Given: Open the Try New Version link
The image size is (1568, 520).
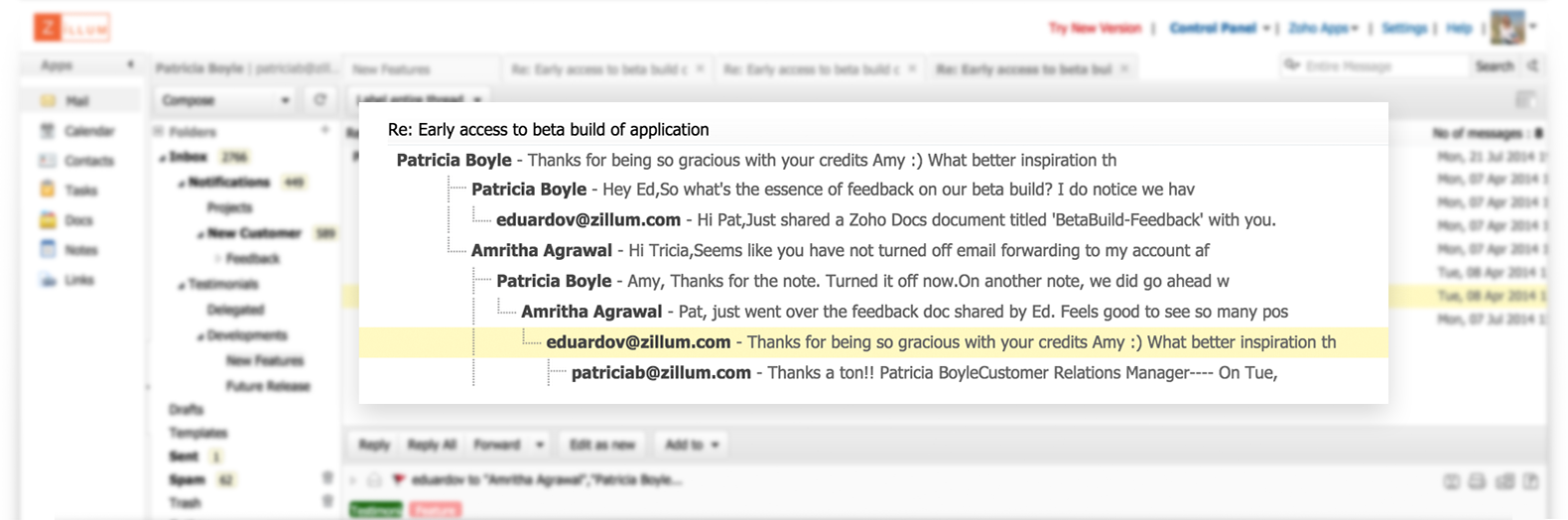Looking at the screenshot, I should pyautogui.click(x=1095, y=28).
